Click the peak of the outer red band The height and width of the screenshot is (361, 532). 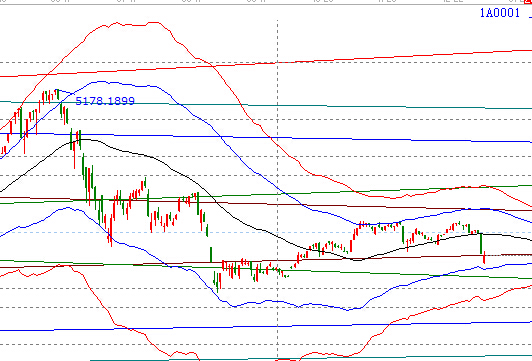153,23
